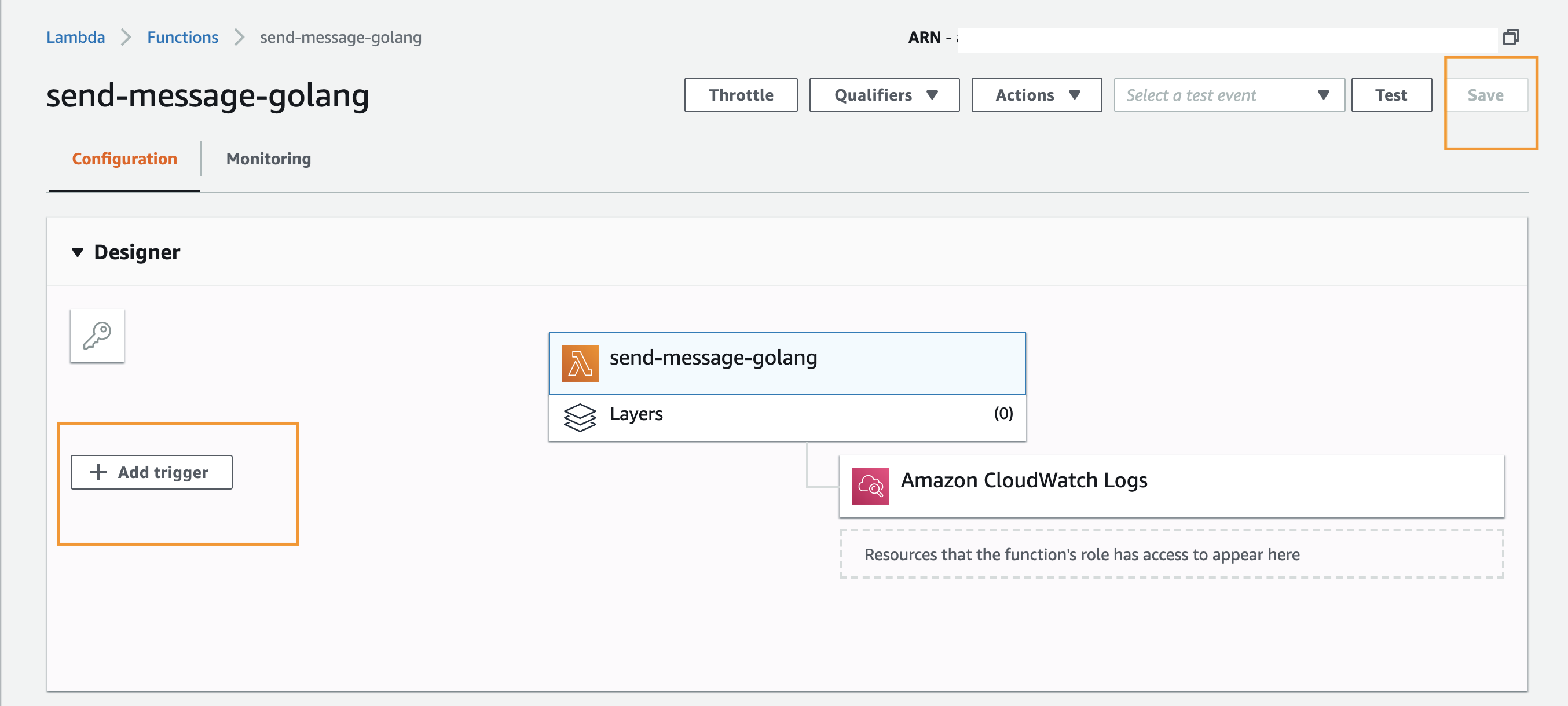1568x706 pixels.
Task: Click the ARN label text
Action: point(924,38)
